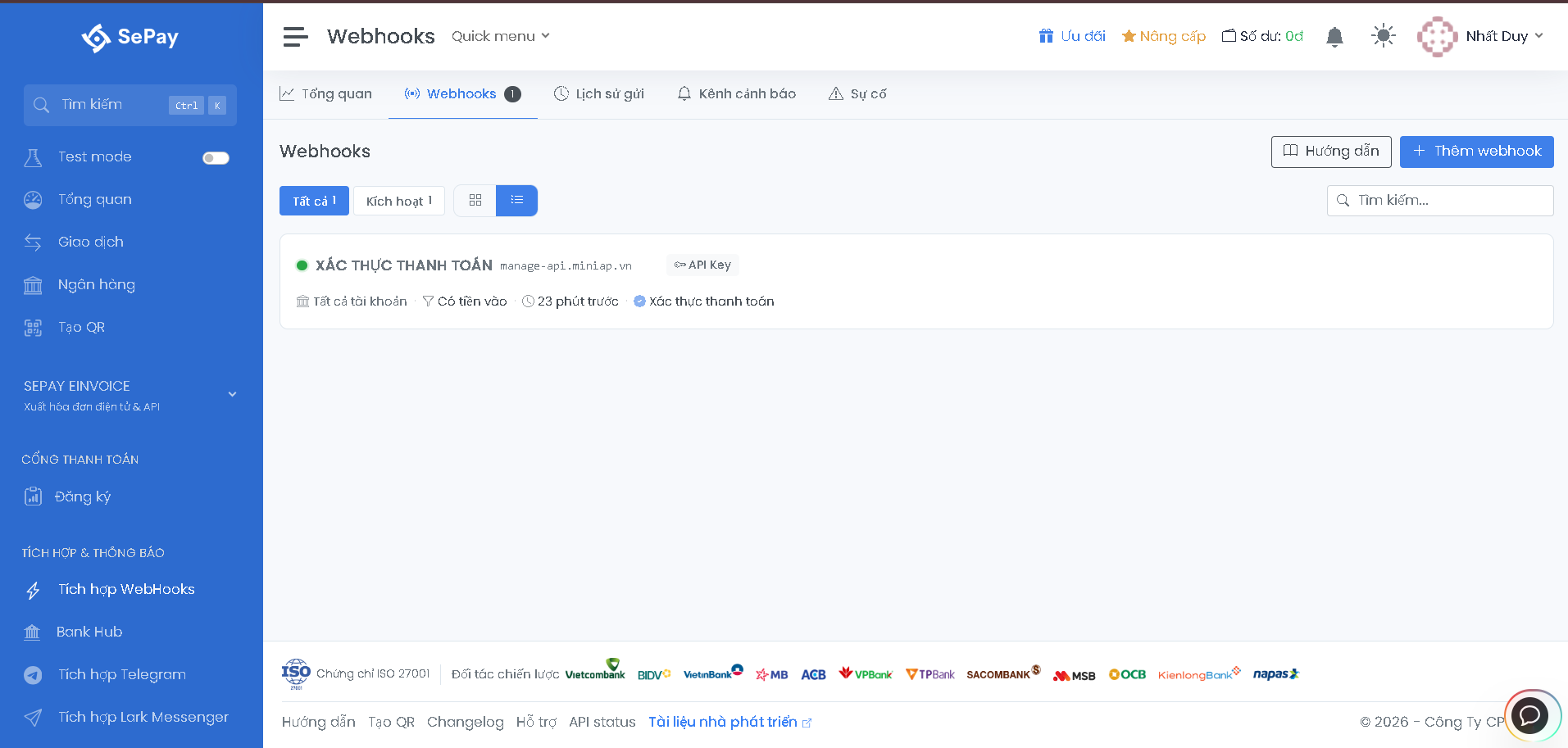Open Tài liệu nhà phát triển link
Viewport: 1568px width, 748px height.
pos(729,722)
